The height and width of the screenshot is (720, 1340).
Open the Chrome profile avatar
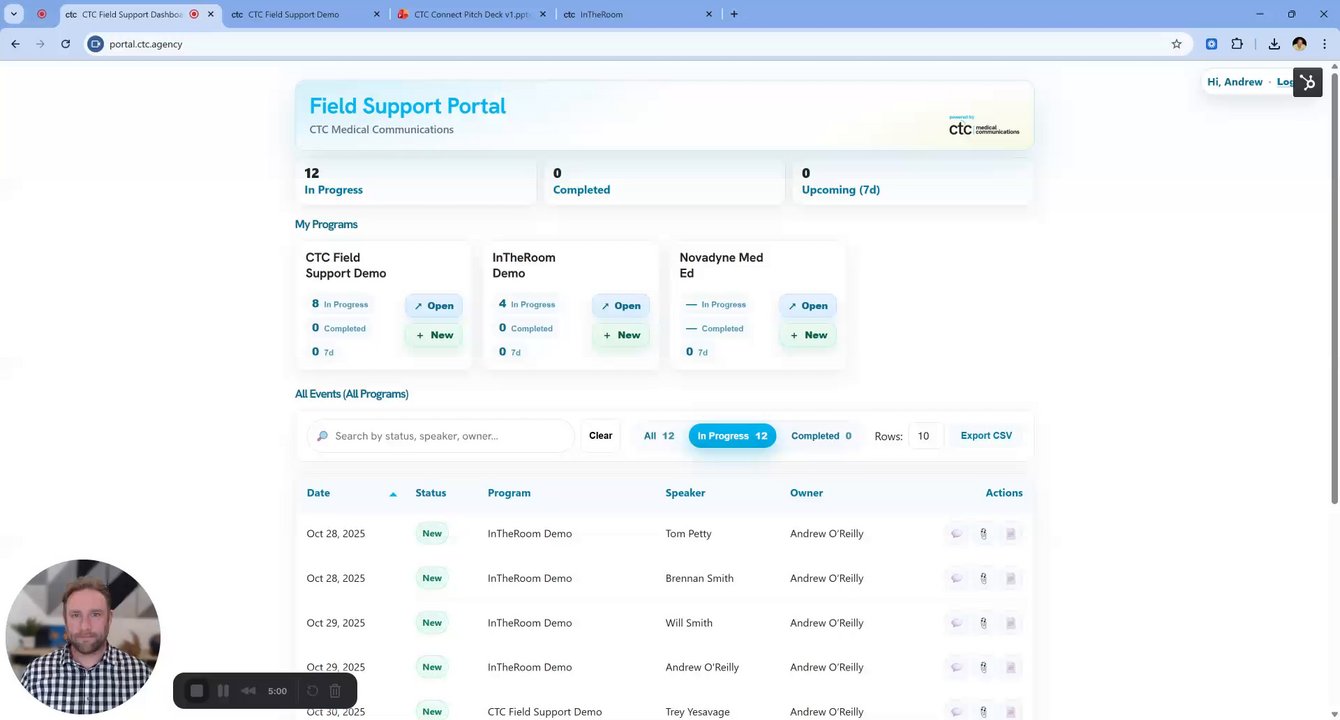point(1299,44)
